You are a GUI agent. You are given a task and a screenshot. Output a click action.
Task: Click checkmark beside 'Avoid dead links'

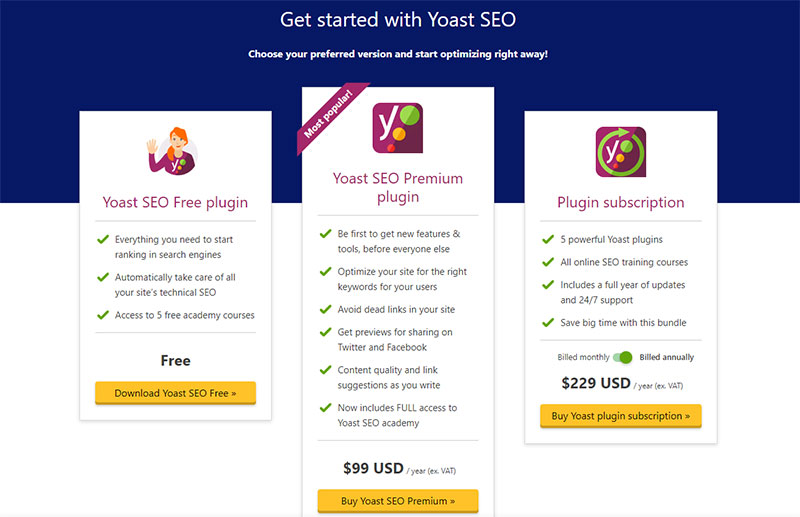(325, 309)
